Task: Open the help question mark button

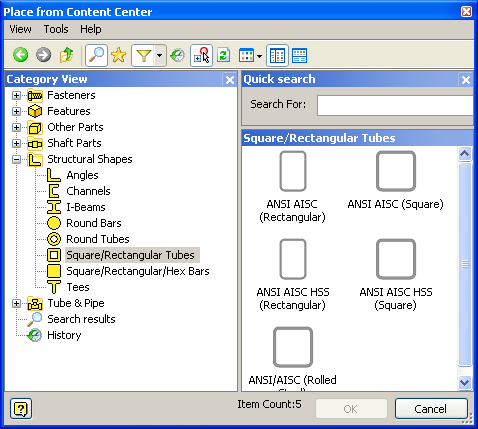Action: 21,409
